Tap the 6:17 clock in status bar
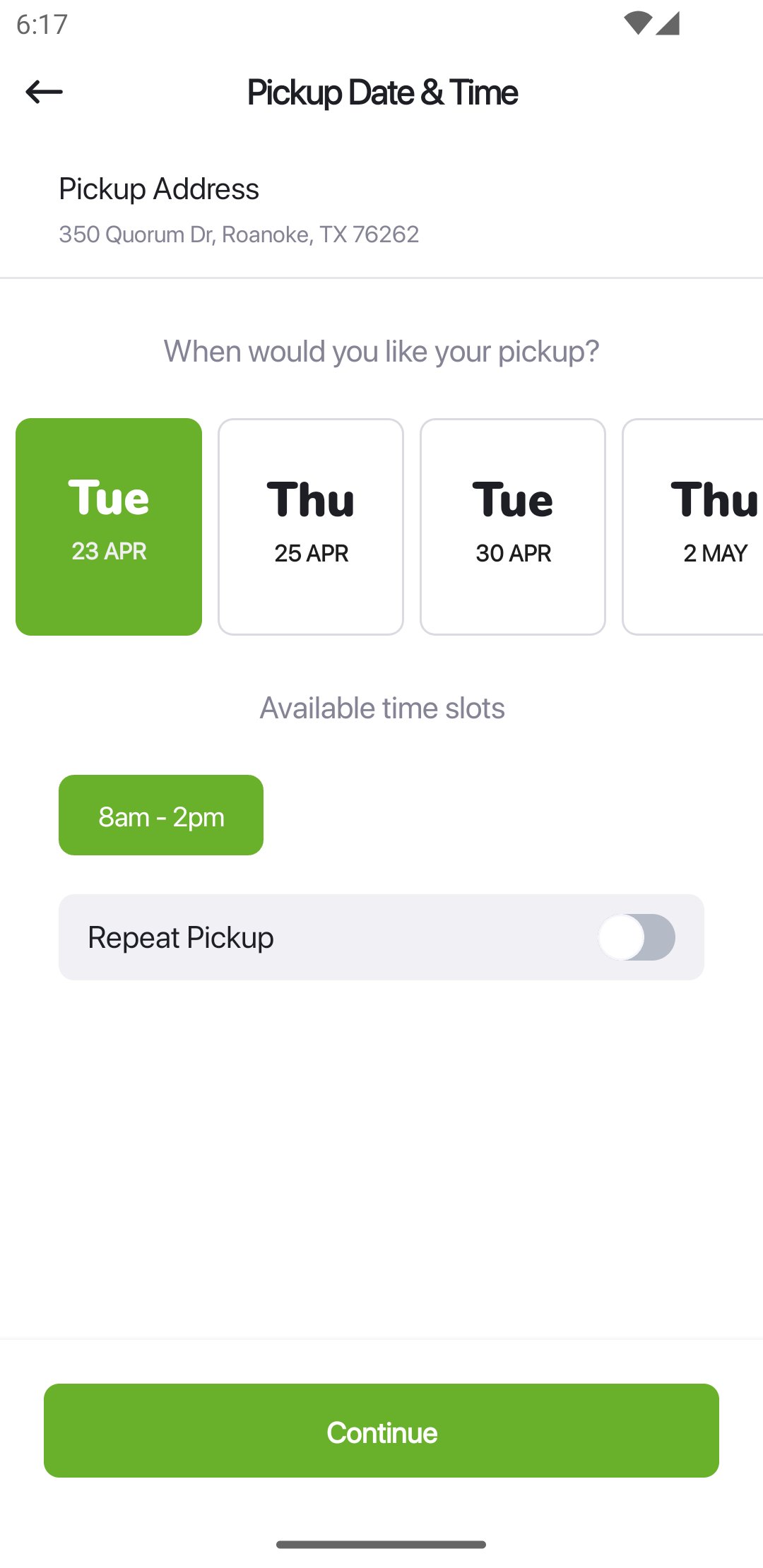This screenshot has width=763, height=1568. click(x=42, y=25)
